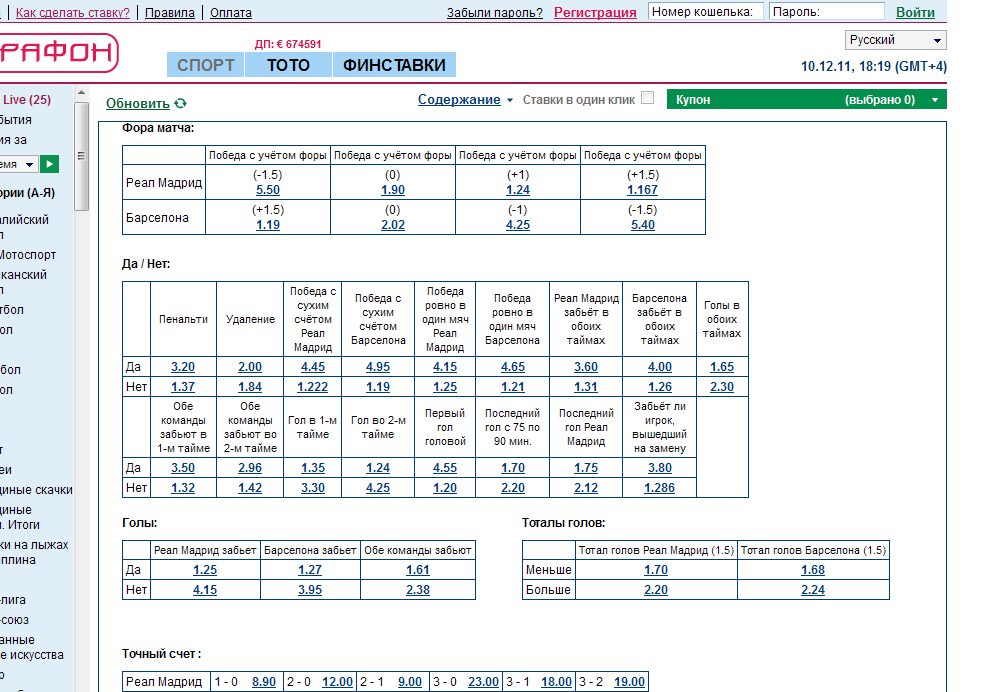
Task: Focus the Номер кошелька input field
Action: (x=706, y=11)
